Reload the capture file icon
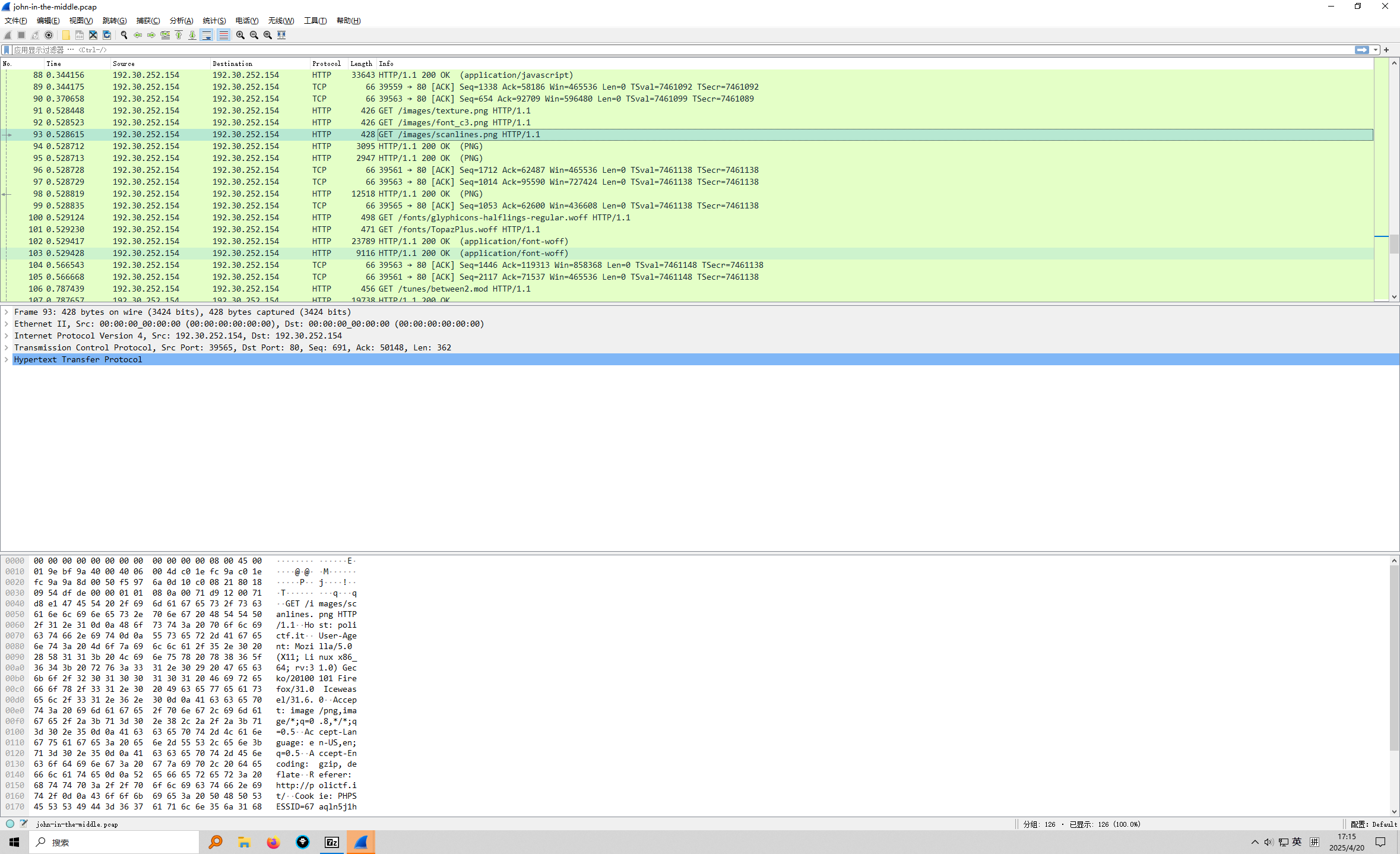Image resolution: width=1400 pixels, height=854 pixels. point(107,35)
